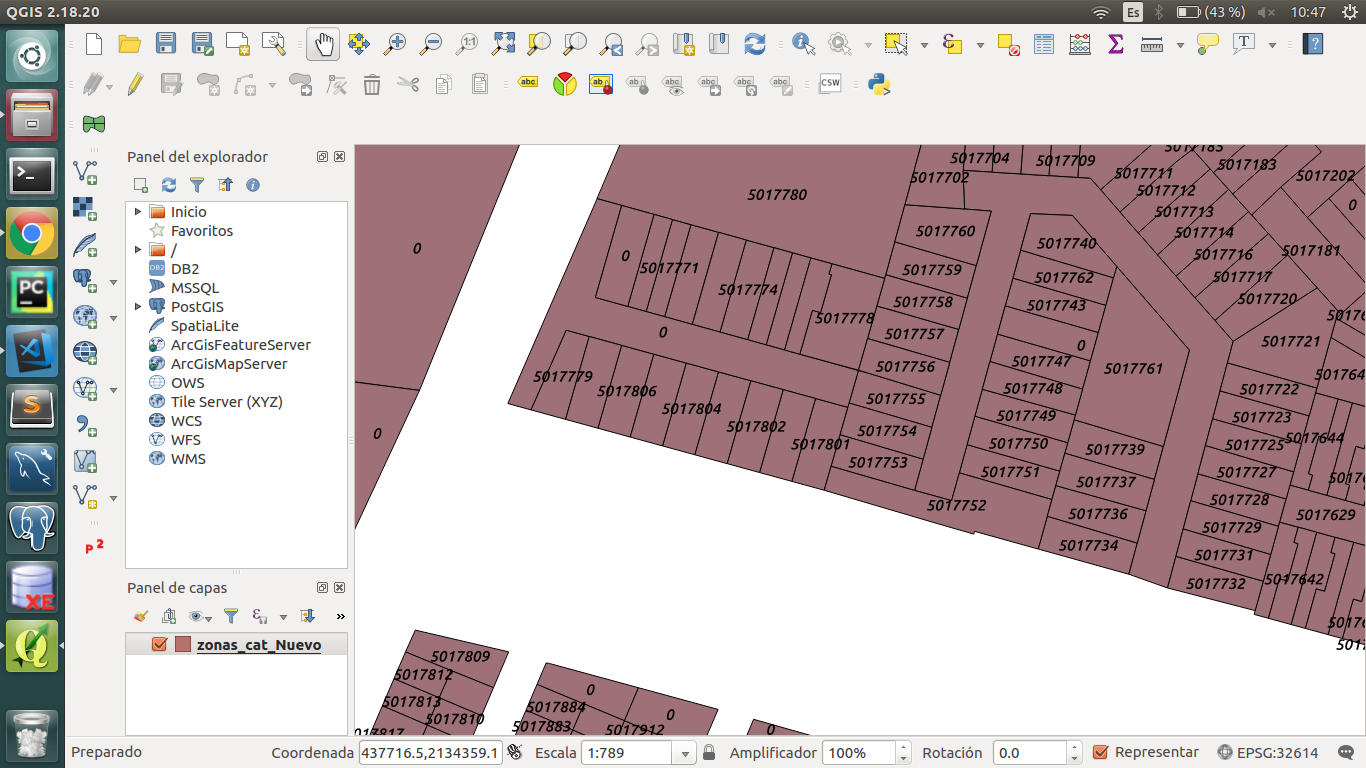Screen dimensions: 1366x768
Task: Open layer labeling options abc icon
Action: pyautogui.click(x=529, y=84)
